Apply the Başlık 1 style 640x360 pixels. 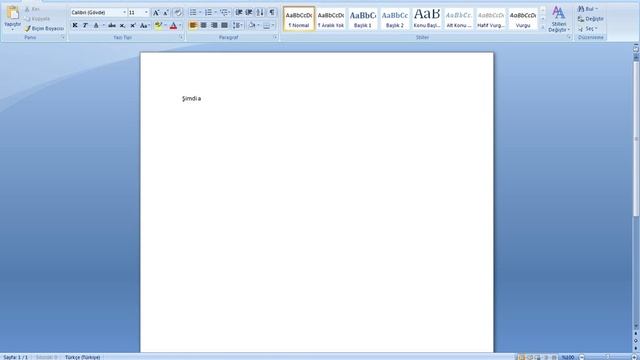click(x=363, y=19)
